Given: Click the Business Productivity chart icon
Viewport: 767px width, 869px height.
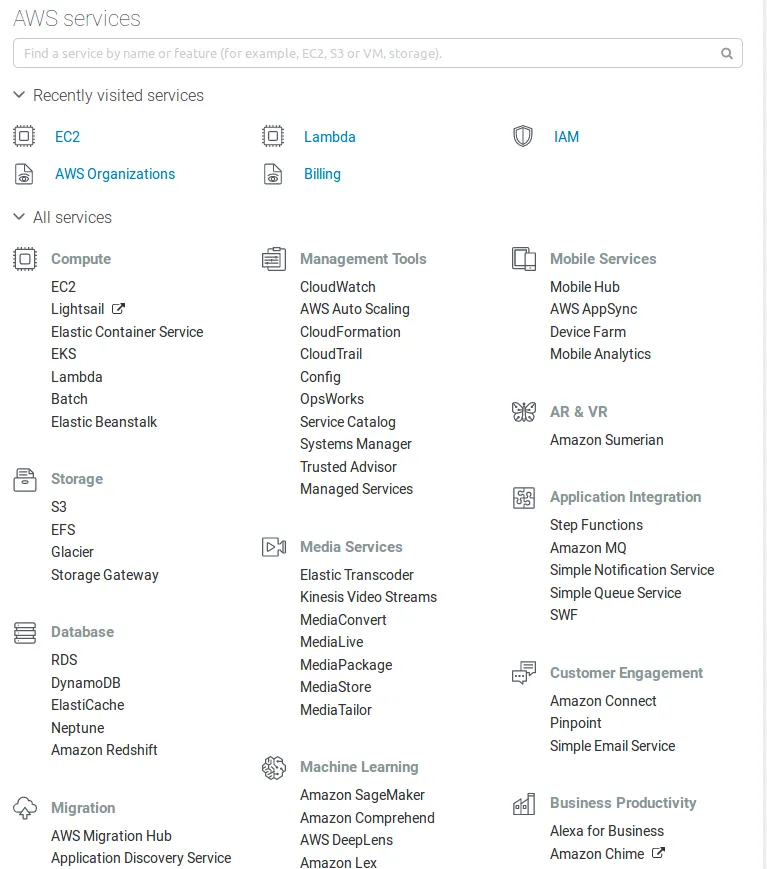Looking at the screenshot, I should [524, 804].
